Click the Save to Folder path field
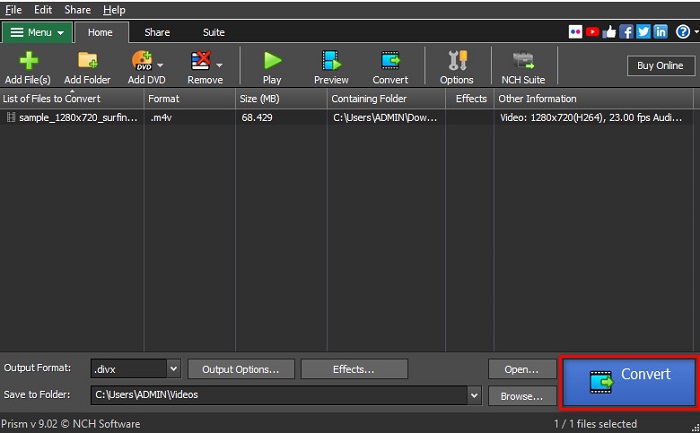Image resolution: width=700 pixels, height=433 pixels. [279, 395]
